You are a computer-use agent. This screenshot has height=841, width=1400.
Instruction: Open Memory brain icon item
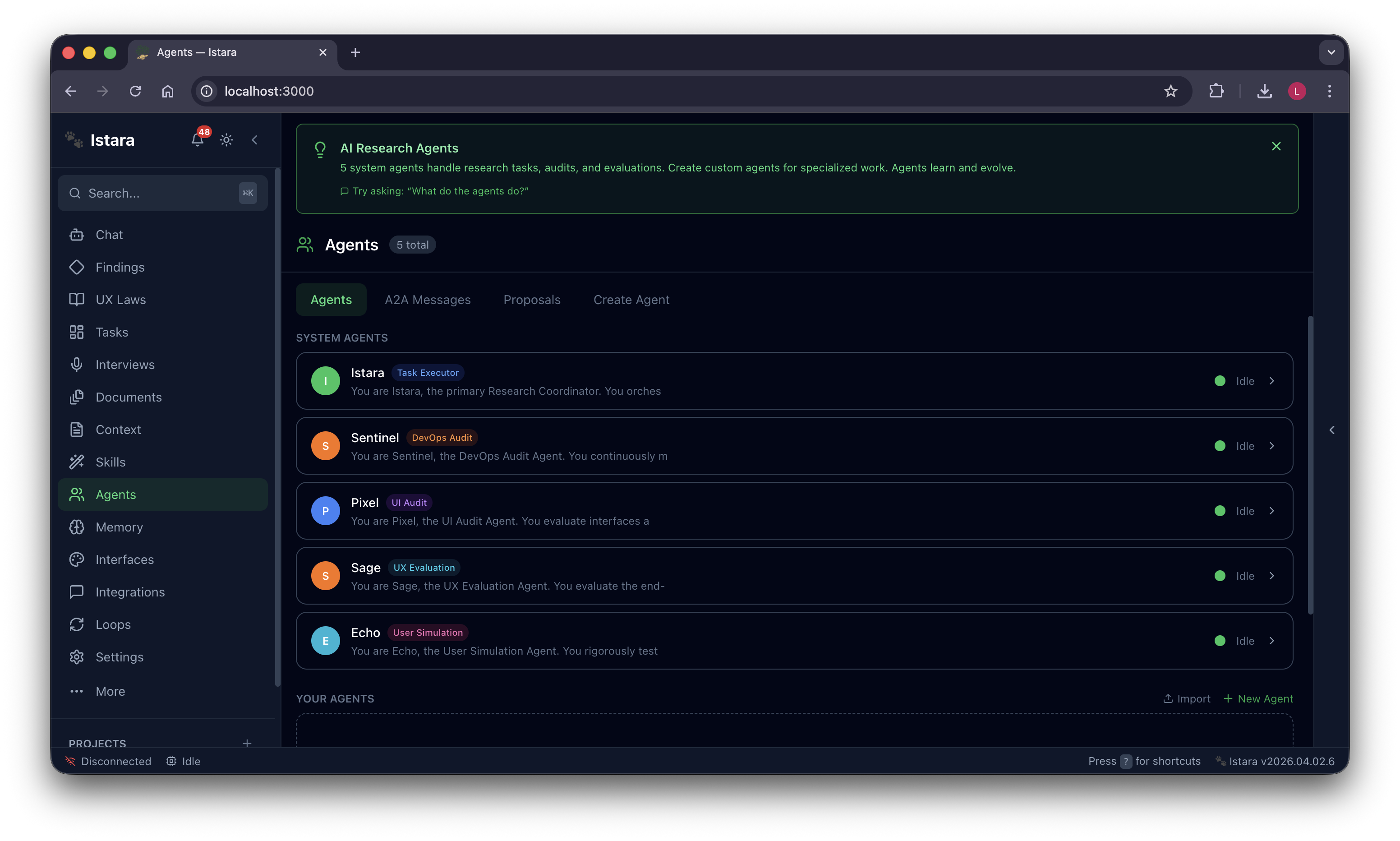[x=119, y=527]
